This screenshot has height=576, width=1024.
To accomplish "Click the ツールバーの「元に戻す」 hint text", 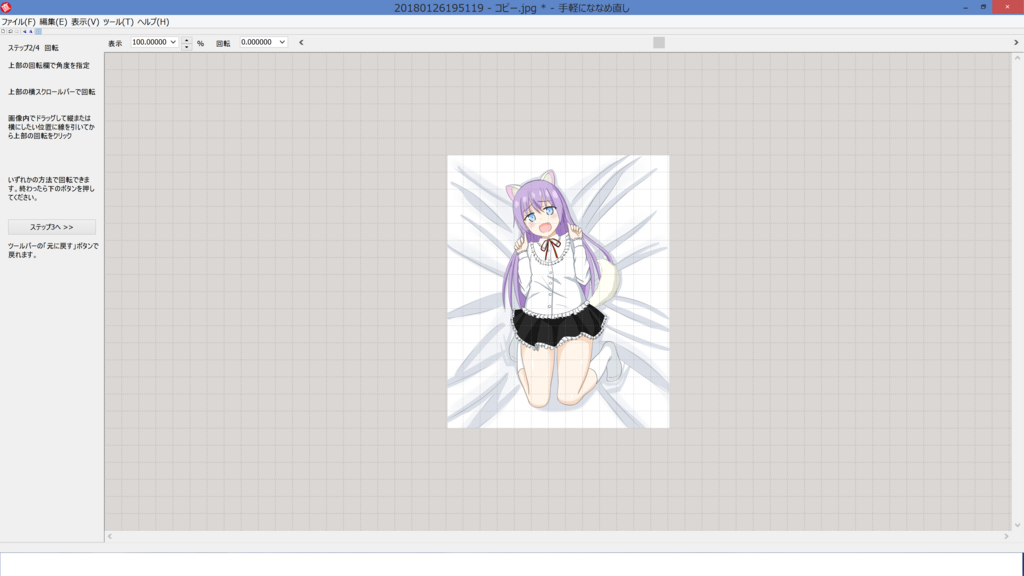I will pyautogui.click(x=53, y=250).
